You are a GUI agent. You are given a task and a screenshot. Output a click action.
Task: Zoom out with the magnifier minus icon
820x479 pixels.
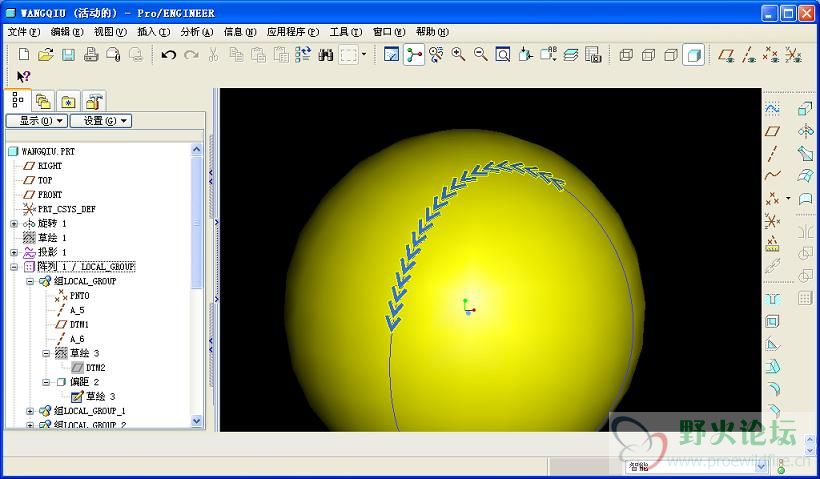click(x=481, y=54)
